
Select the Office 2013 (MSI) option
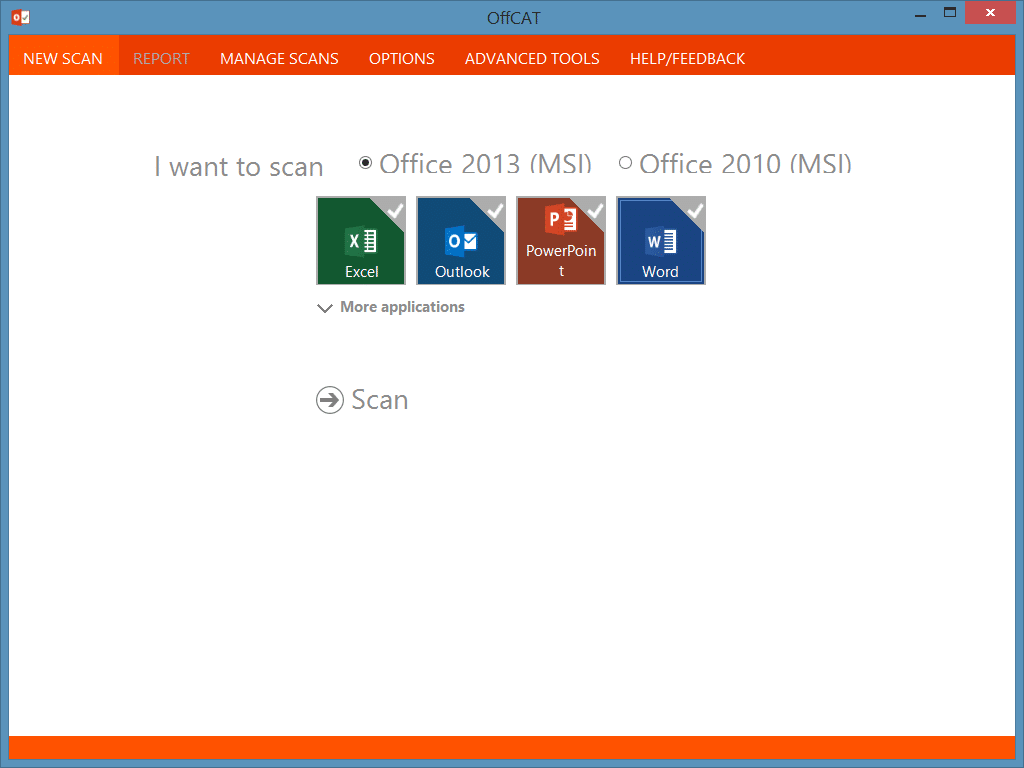pos(366,161)
